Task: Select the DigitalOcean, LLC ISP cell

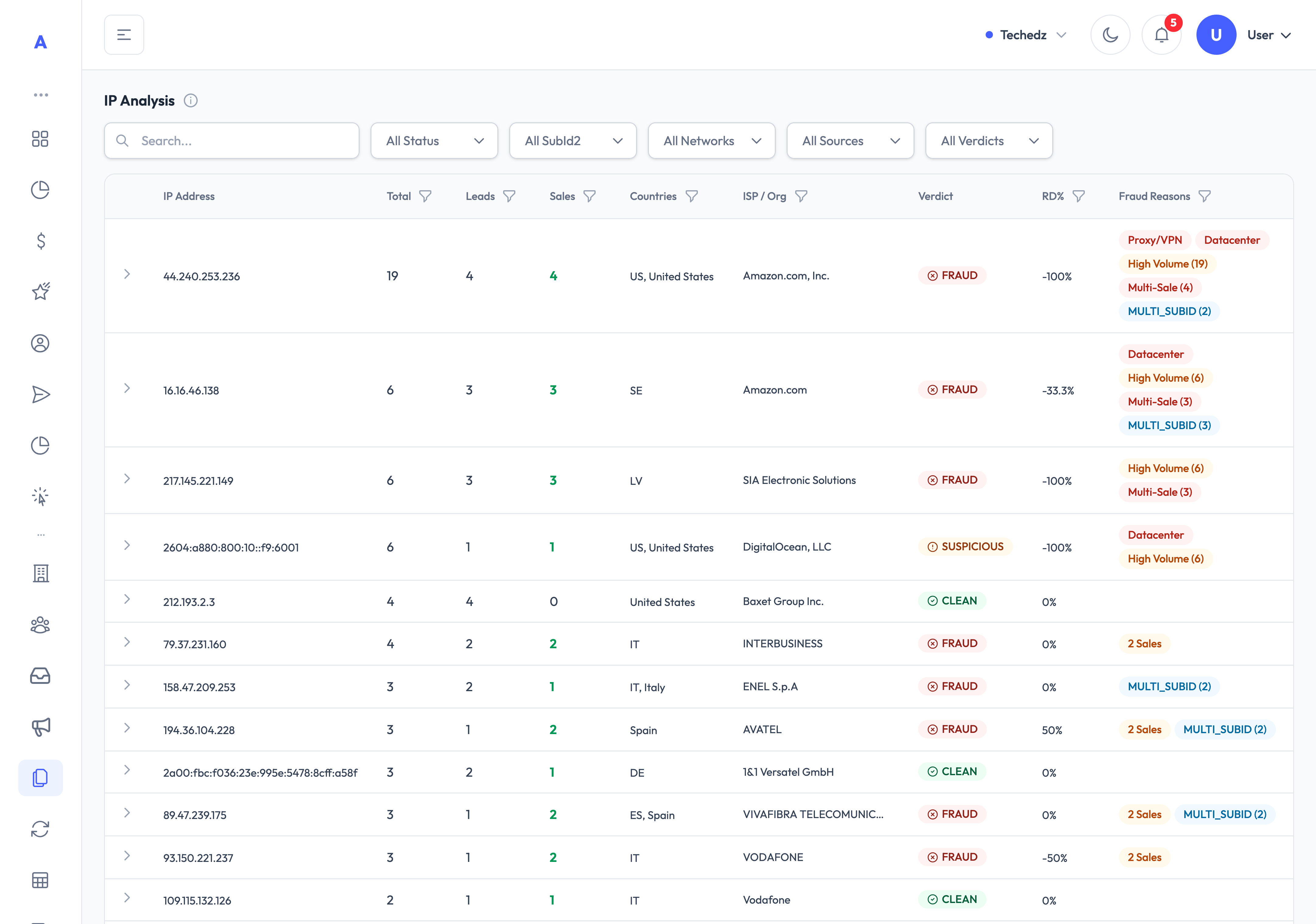Action: click(787, 547)
